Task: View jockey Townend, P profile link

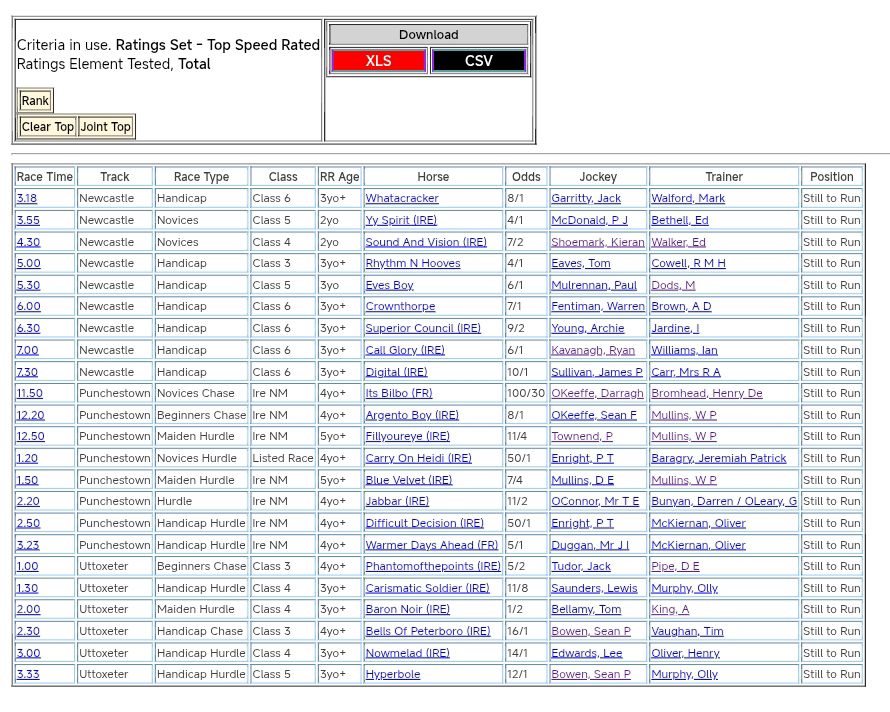Action: coord(582,437)
